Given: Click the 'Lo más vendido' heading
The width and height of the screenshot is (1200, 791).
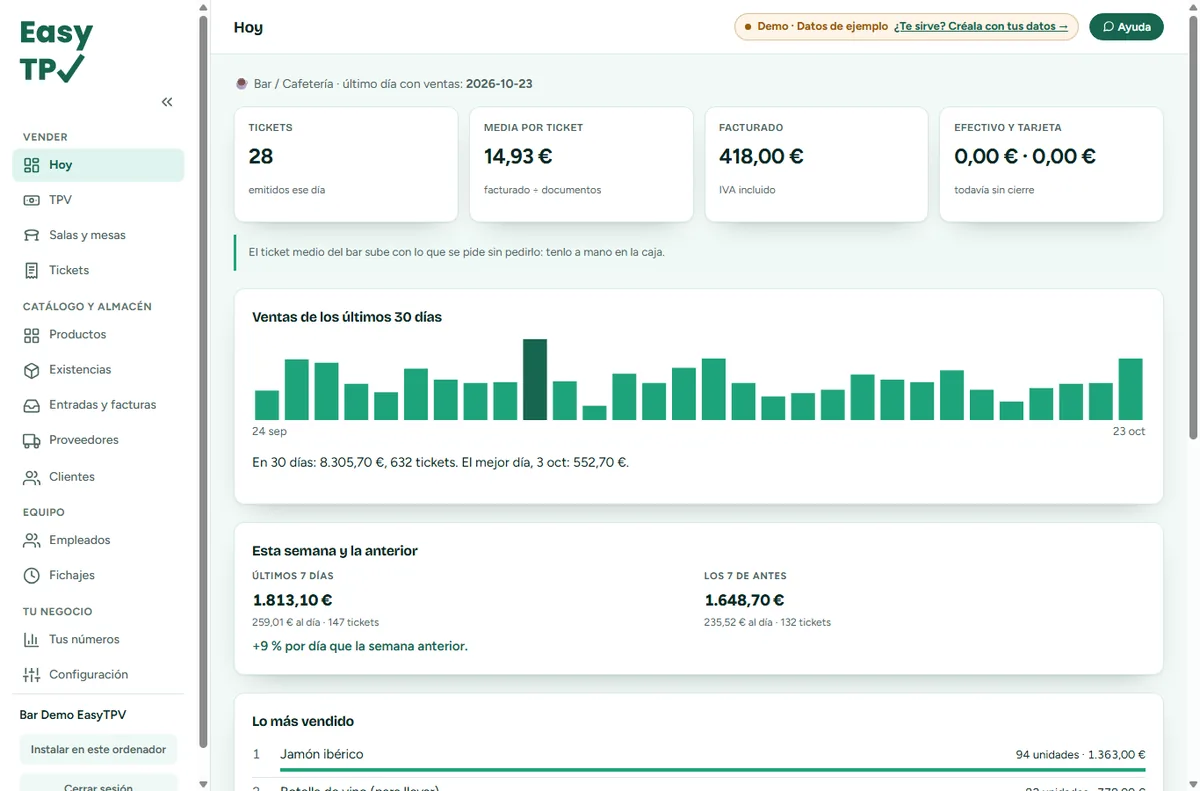Looking at the screenshot, I should (303, 721).
